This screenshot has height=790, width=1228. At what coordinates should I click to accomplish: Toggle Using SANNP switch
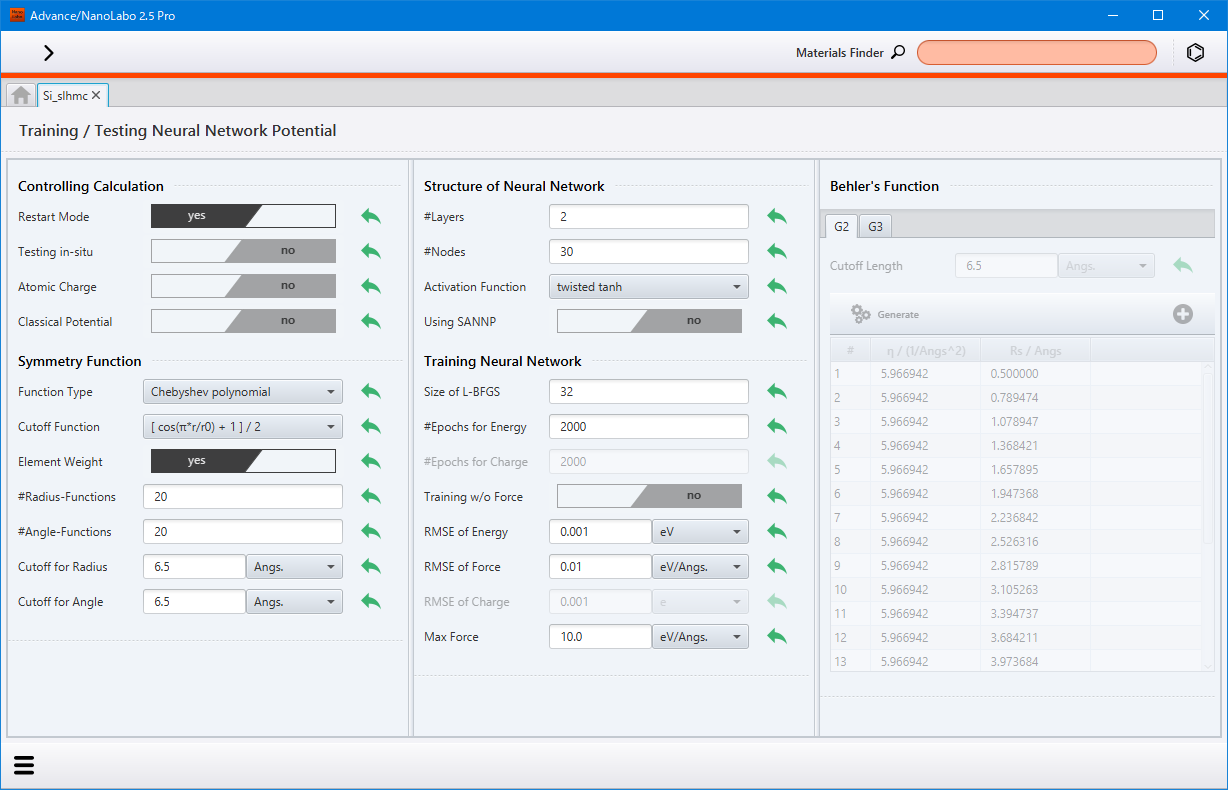(649, 321)
